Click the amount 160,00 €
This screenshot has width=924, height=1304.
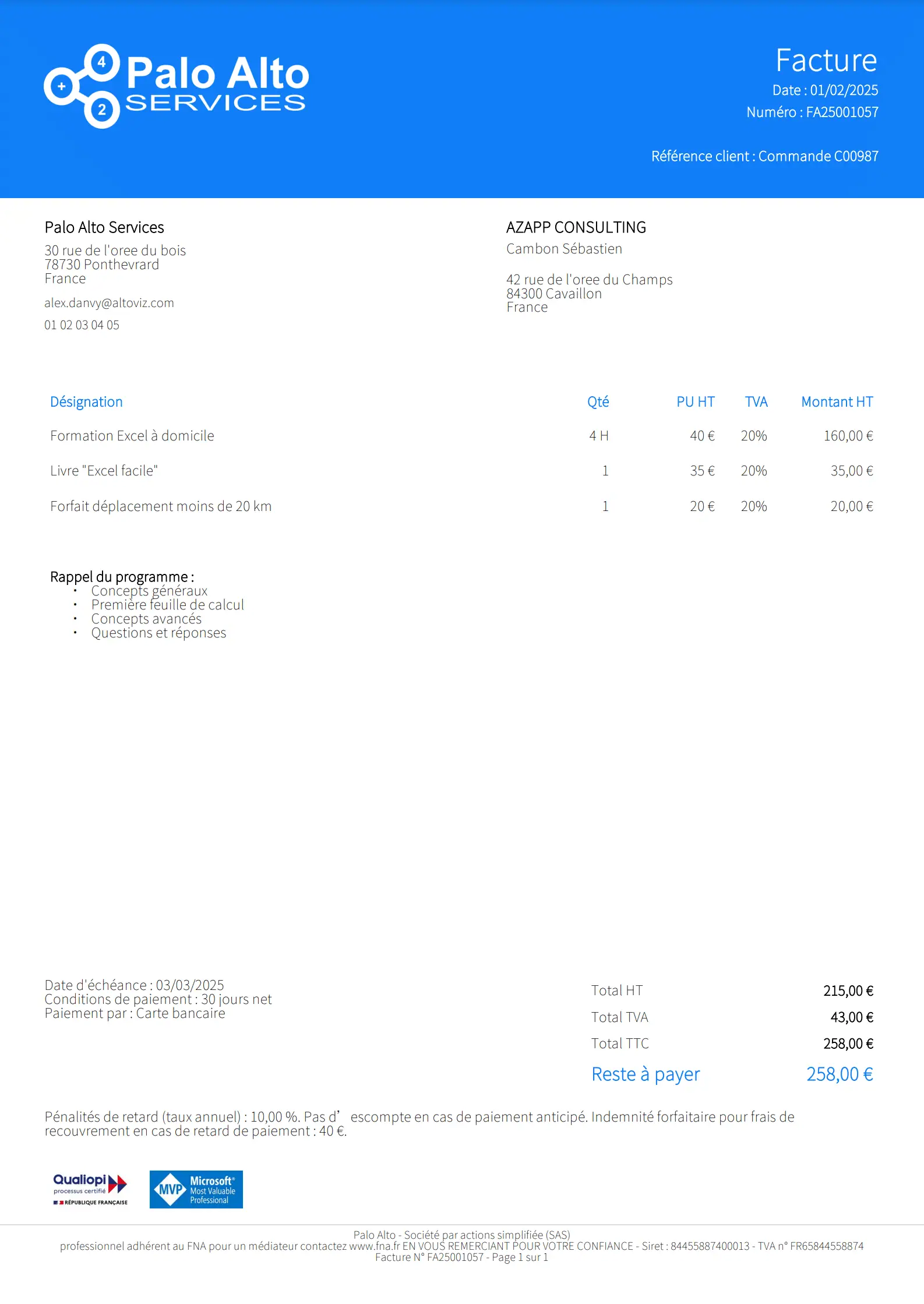pyautogui.click(x=848, y=436)
